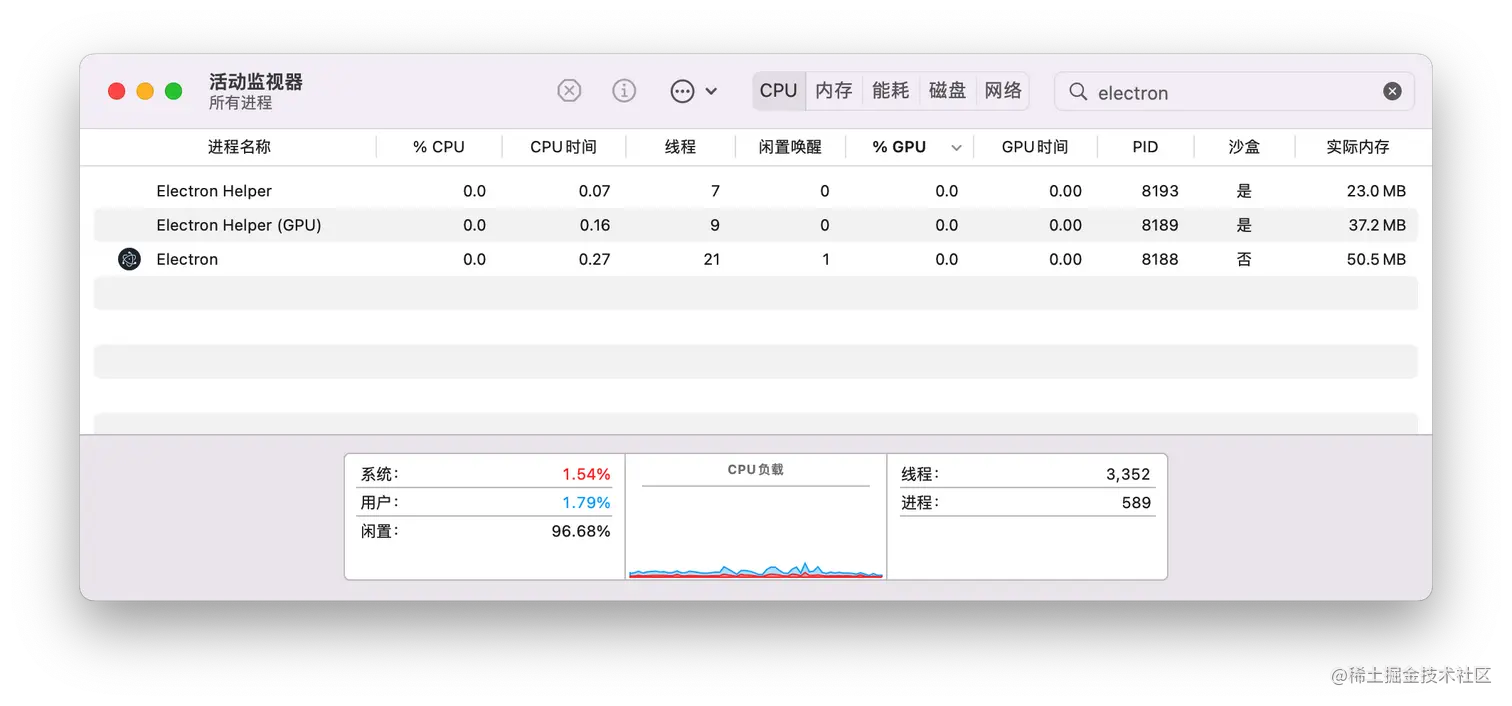Switch to the 网络 tab
The height and width of the screenshot is (706, 1512).
1003,91
